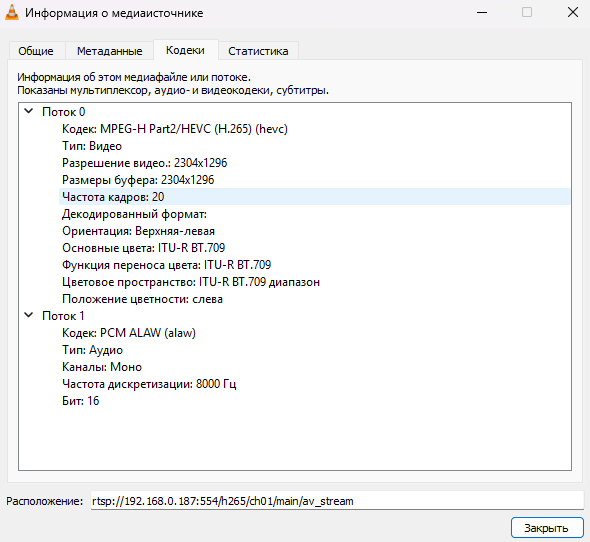
Task: Collapse the Поток 1 tree node
Action: point(29,315)
